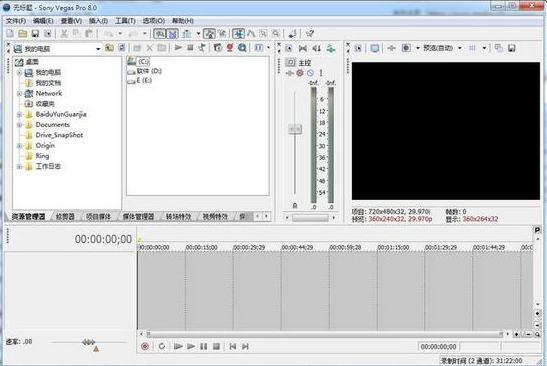Switch to the 项目媒体 tab
The image size is (547, 366).
(x=98, y=217)
